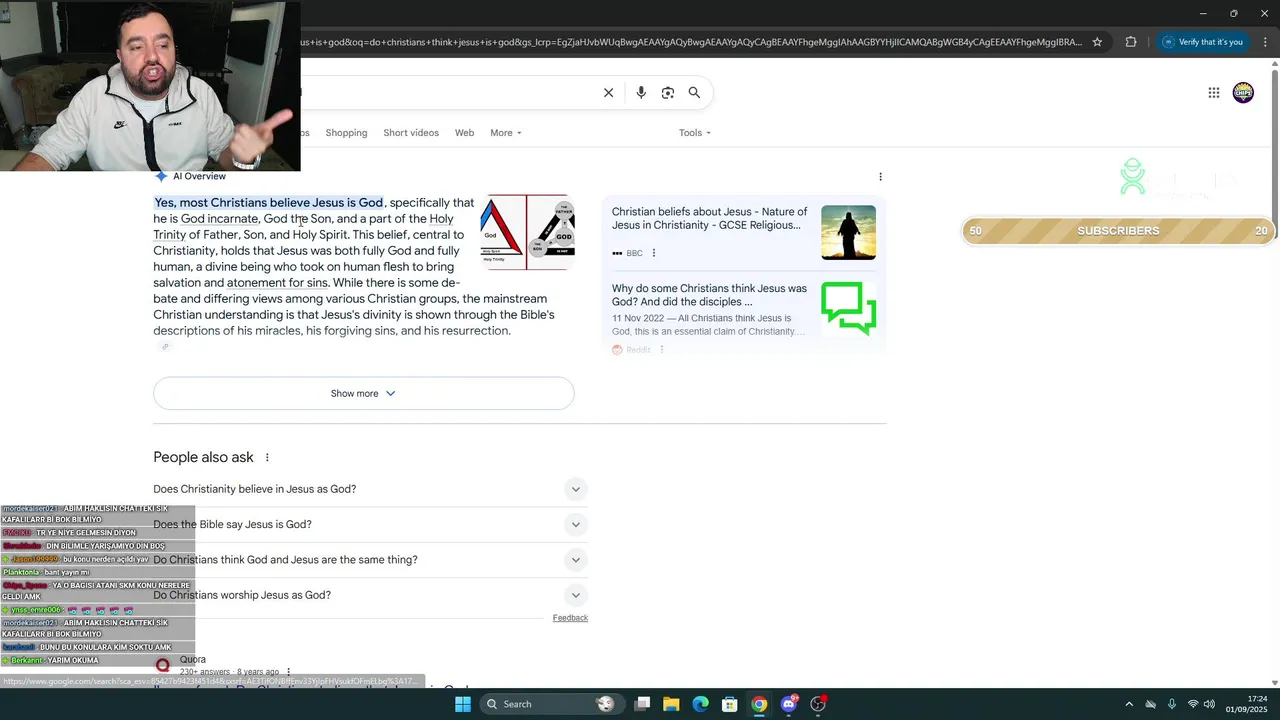The height and width of the screenshot is (720, 1280).
Task: Click the 'God incarnate' link
Action: click(219, 219)
